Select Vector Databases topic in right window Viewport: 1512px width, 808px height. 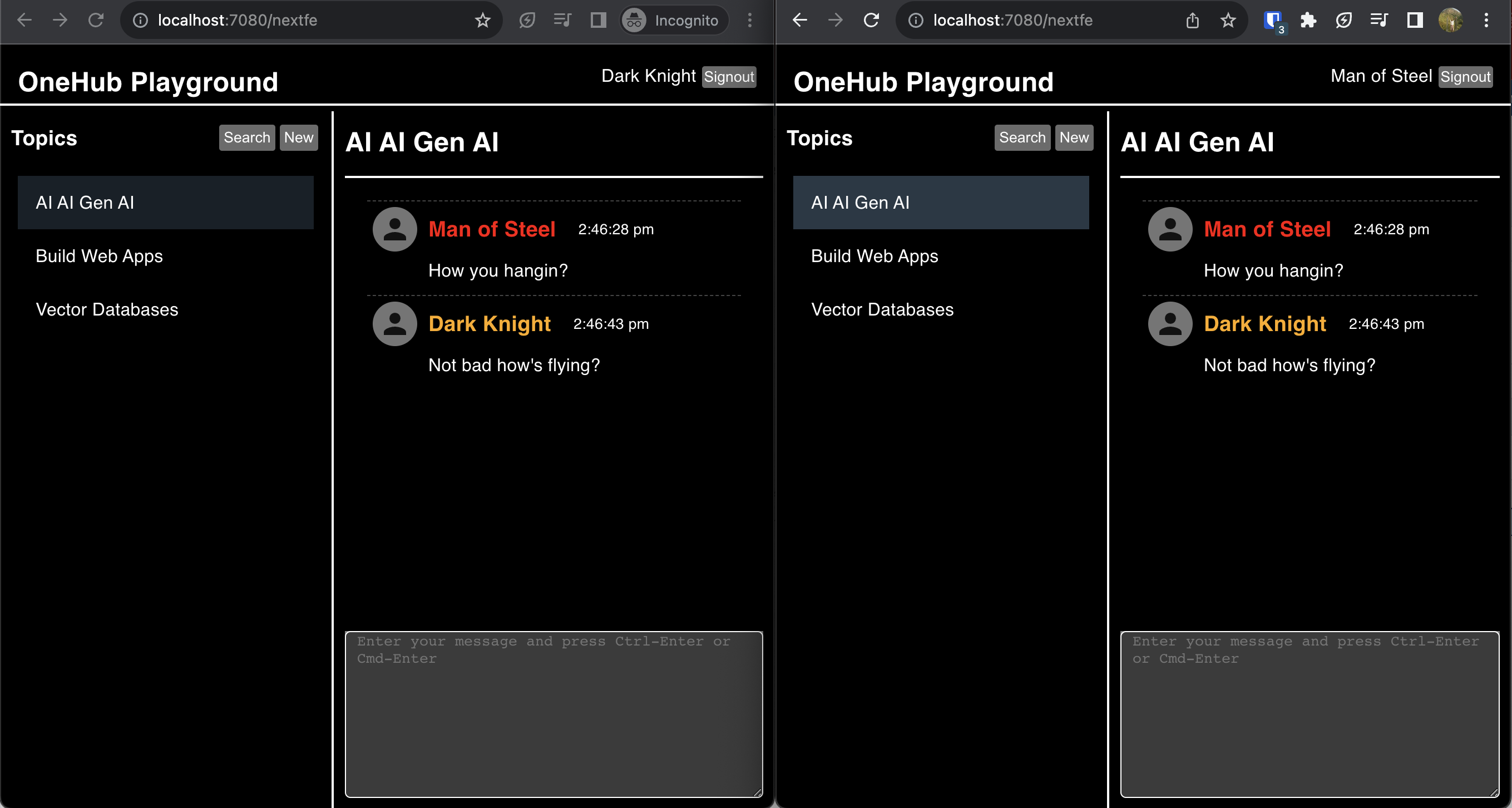(x=882, y=309)
